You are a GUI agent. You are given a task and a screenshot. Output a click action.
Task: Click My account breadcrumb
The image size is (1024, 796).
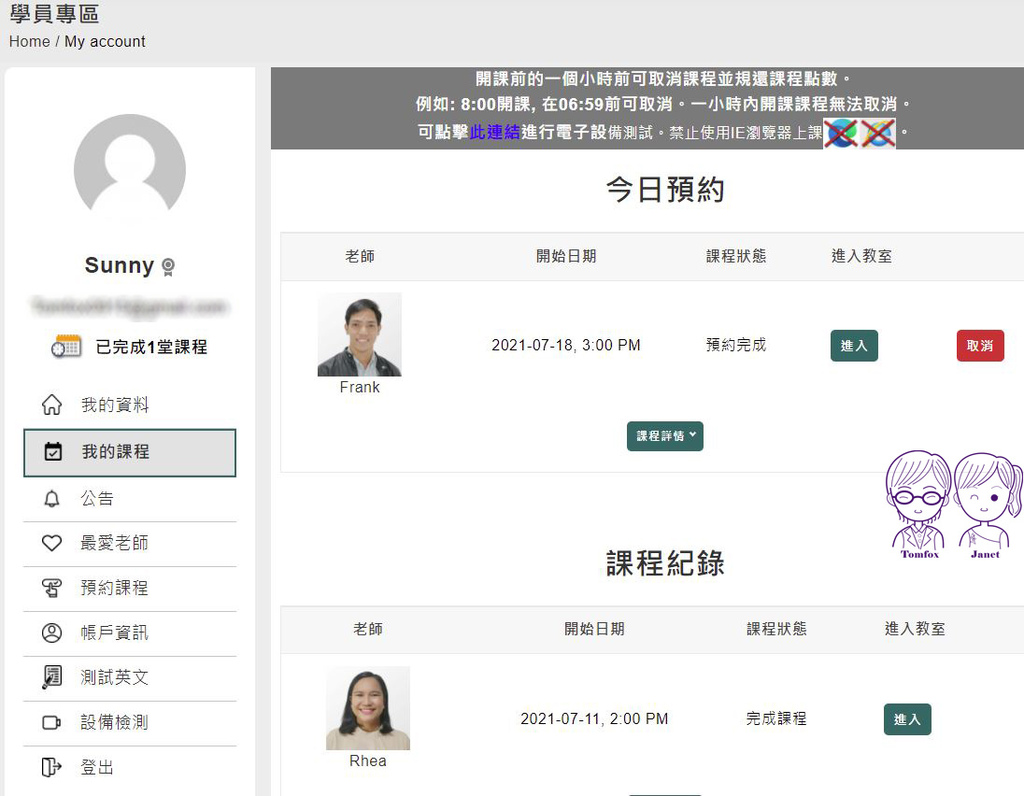tap(104, 42)
